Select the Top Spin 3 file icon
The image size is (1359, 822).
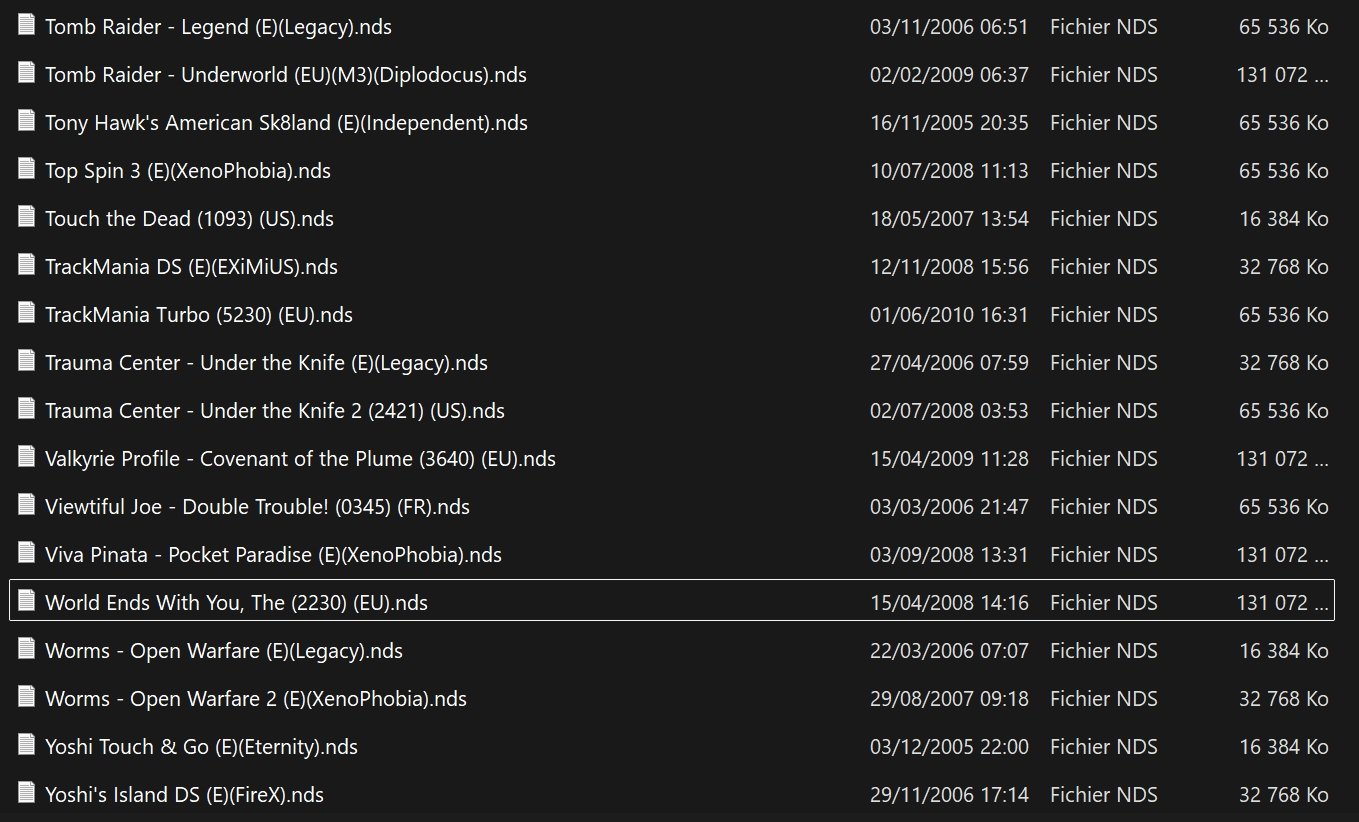click(26, 170)
